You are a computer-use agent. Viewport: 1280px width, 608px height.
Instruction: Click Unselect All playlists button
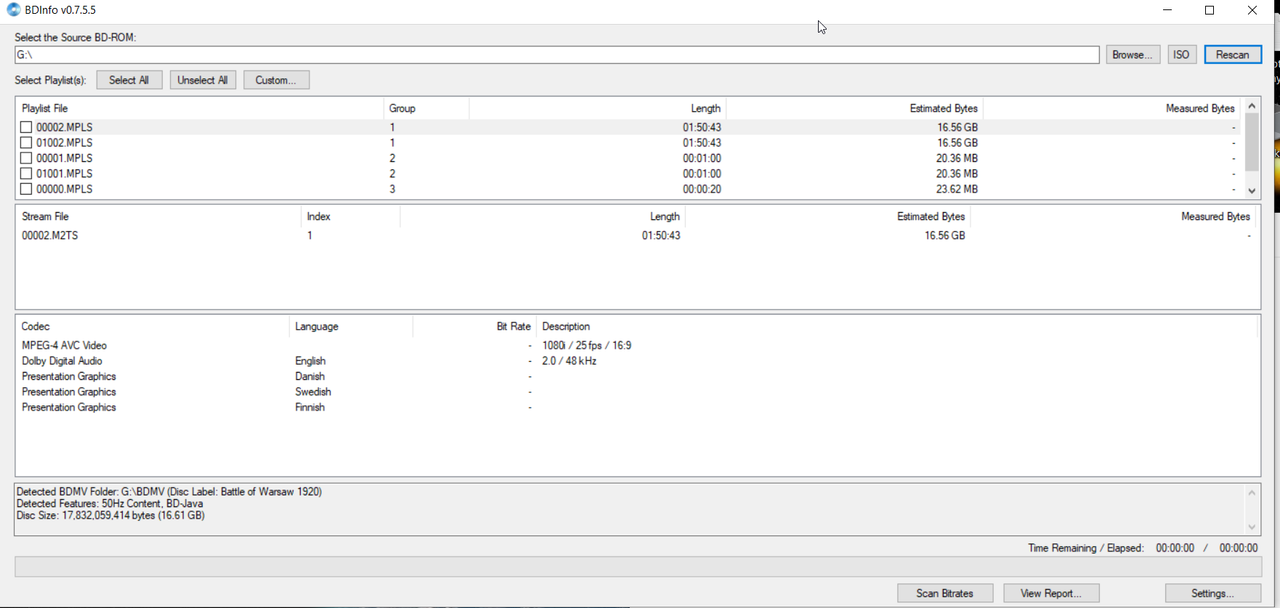coord(203,80)
